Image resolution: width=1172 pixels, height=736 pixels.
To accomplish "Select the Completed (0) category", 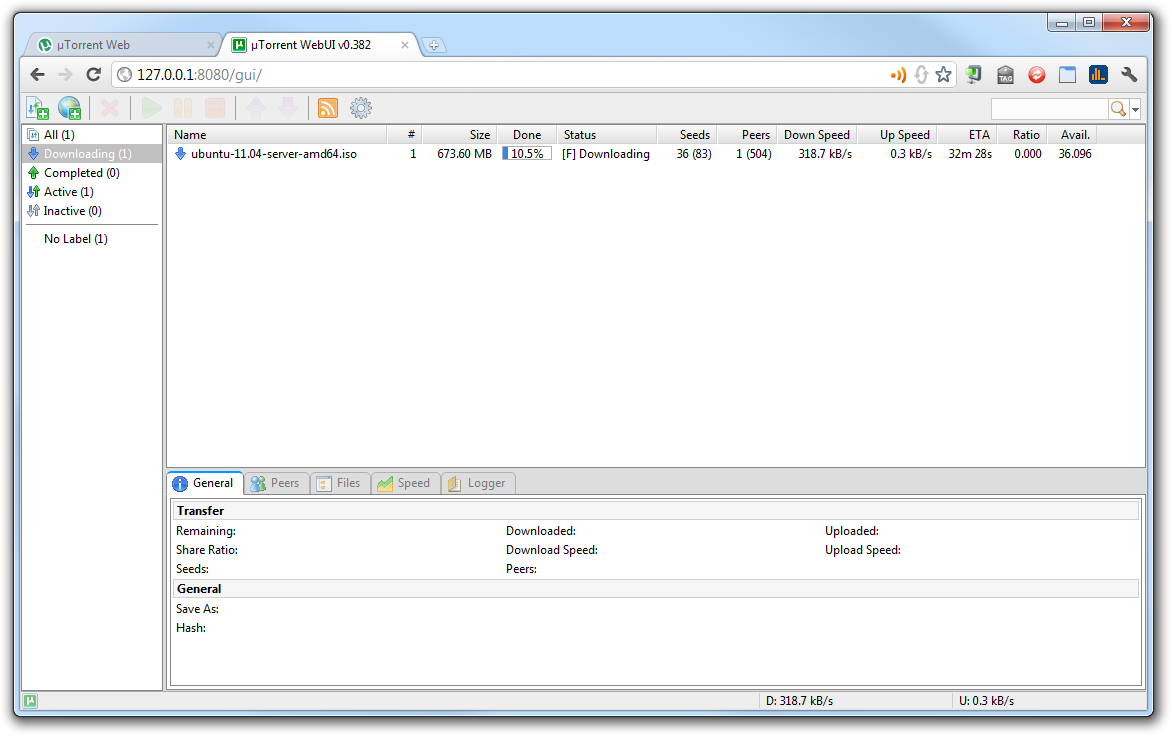I will pos(92,173).
